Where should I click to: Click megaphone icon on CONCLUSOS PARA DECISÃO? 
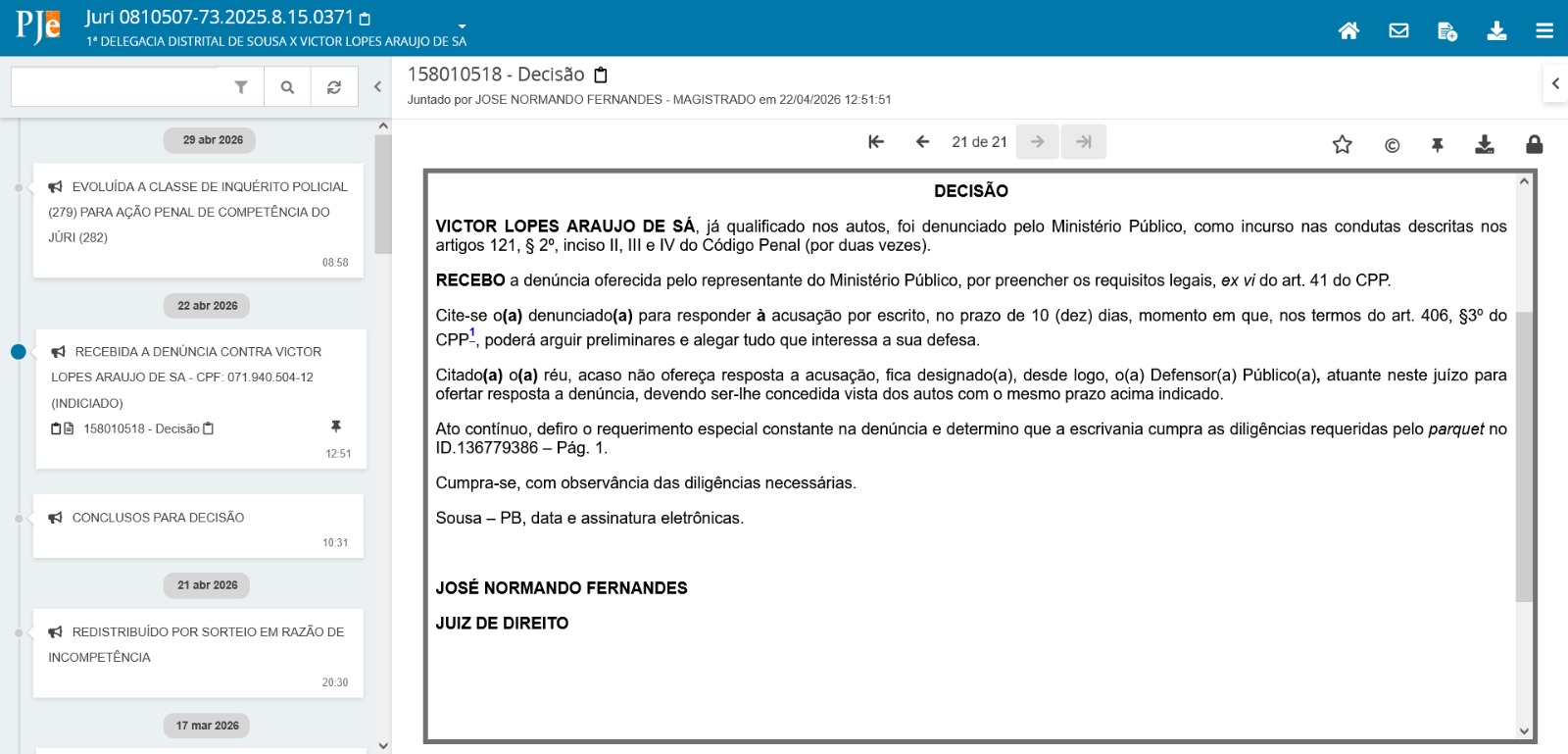[56, 518]
